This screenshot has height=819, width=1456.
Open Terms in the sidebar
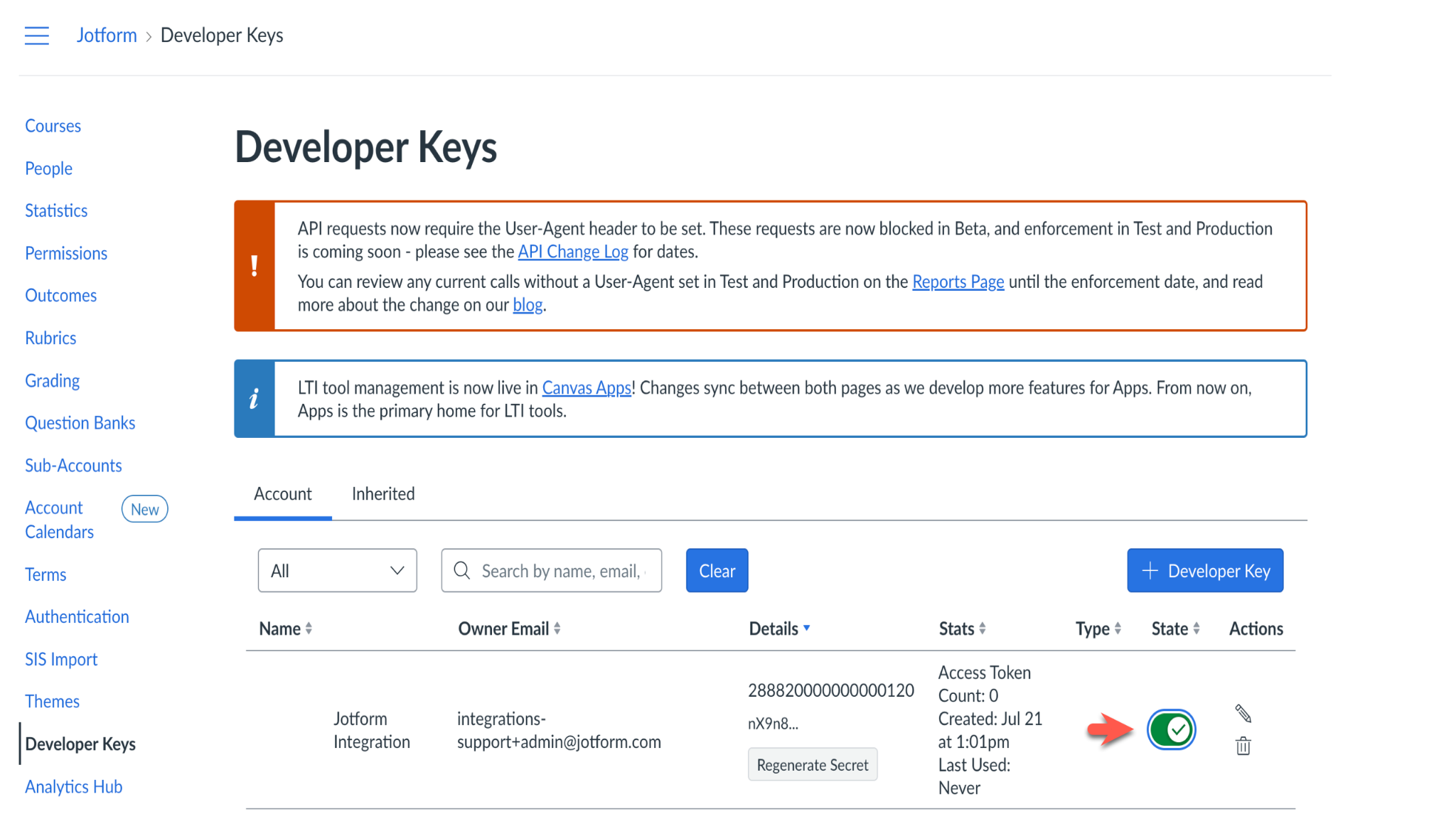tap(45, 574)
